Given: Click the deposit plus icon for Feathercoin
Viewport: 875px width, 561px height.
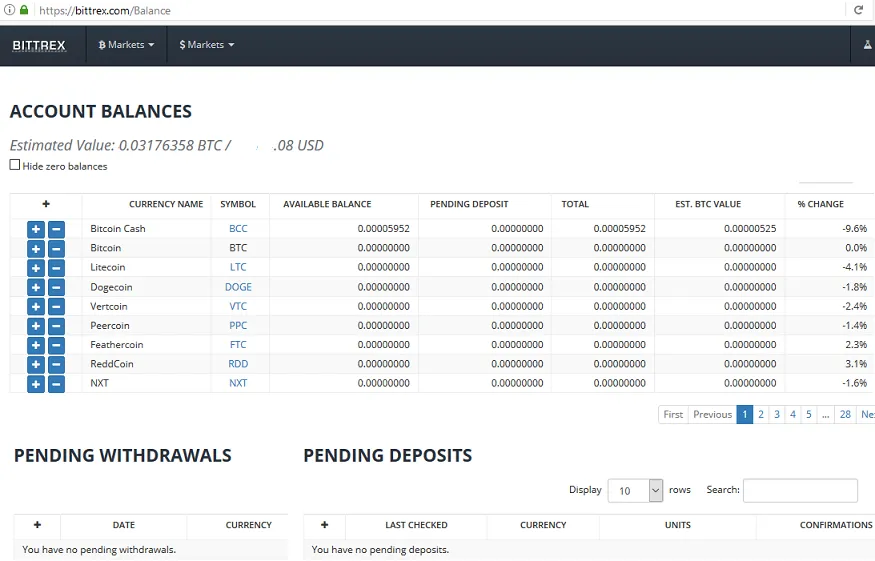Looking at the screenshot, I should coord(36,345).
